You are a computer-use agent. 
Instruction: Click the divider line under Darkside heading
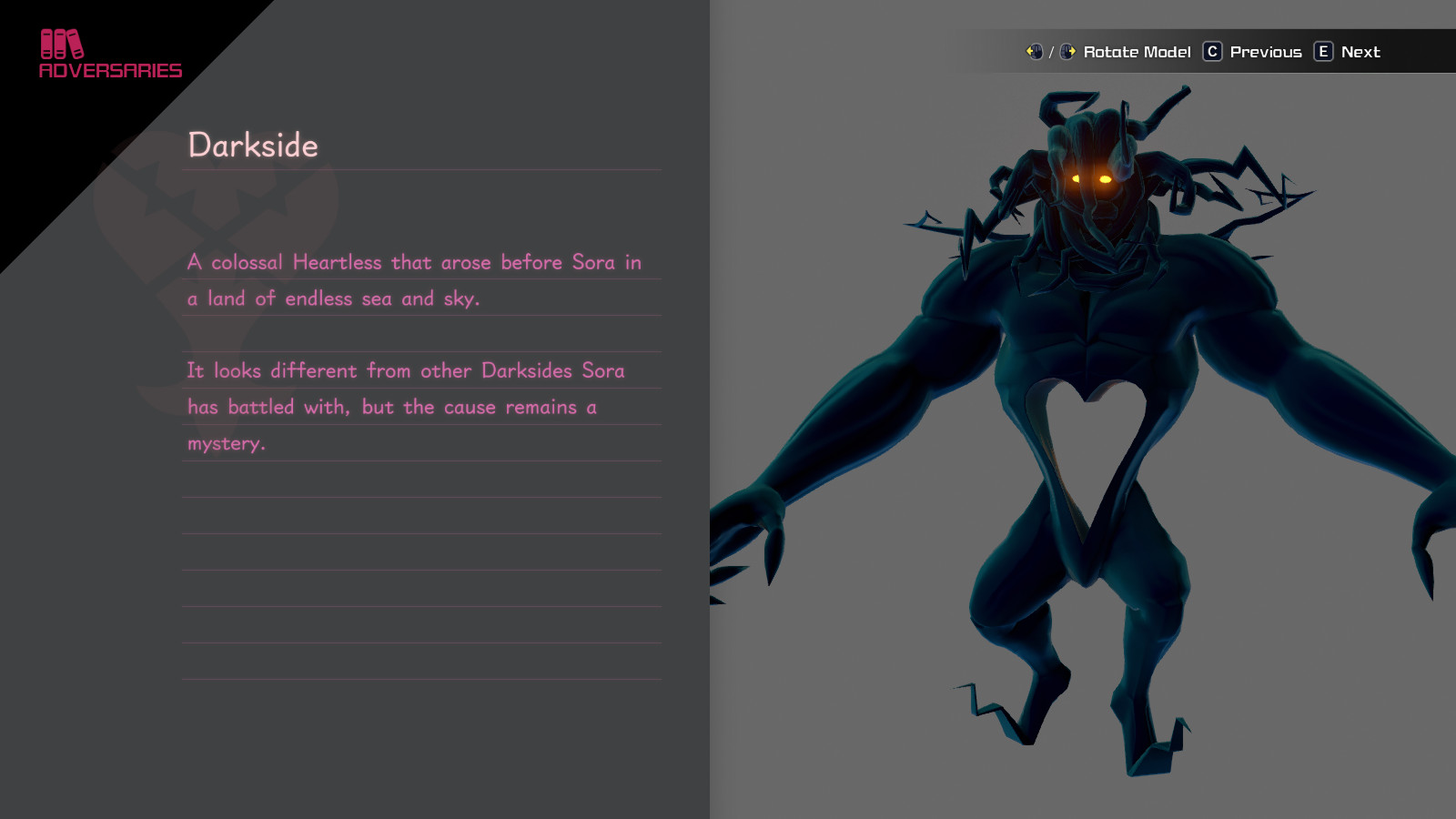tap(423, 170)
